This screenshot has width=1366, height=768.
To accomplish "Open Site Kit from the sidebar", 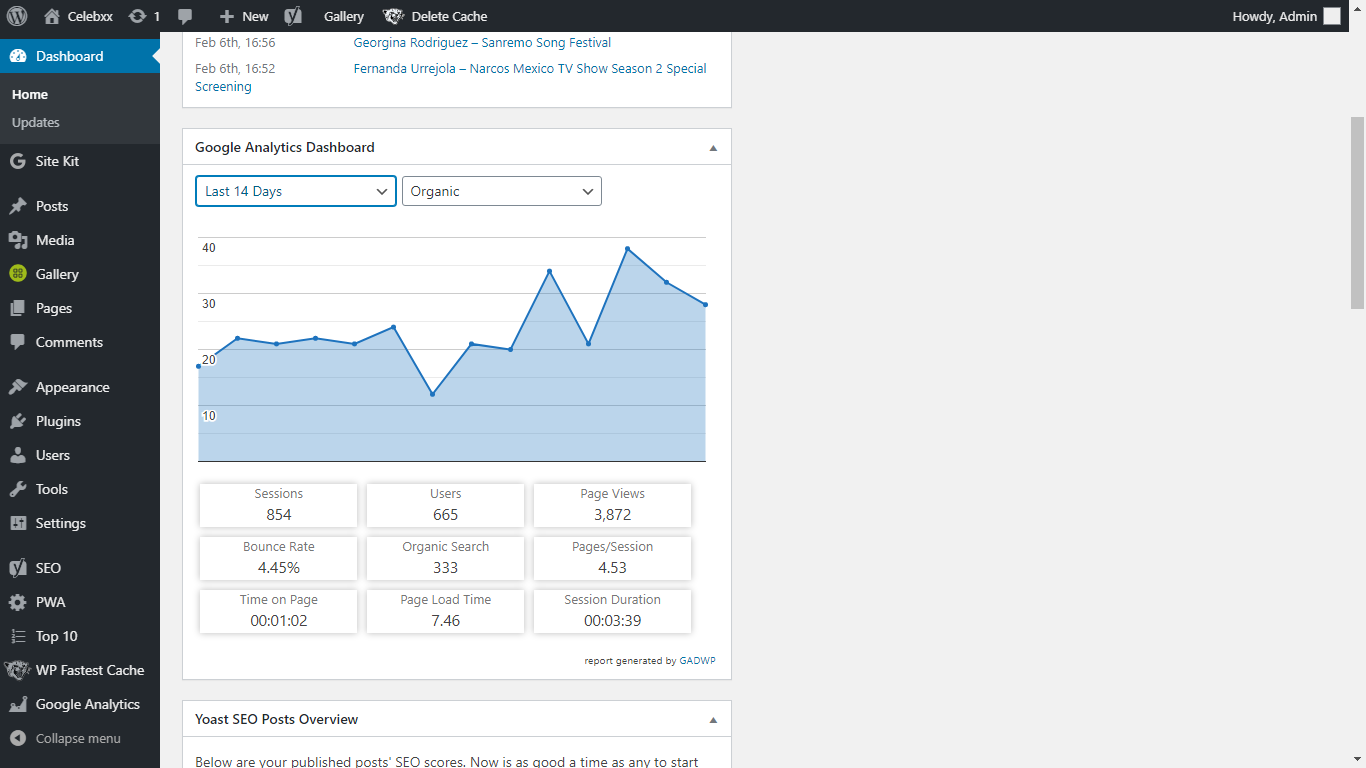I will point(57,161).
